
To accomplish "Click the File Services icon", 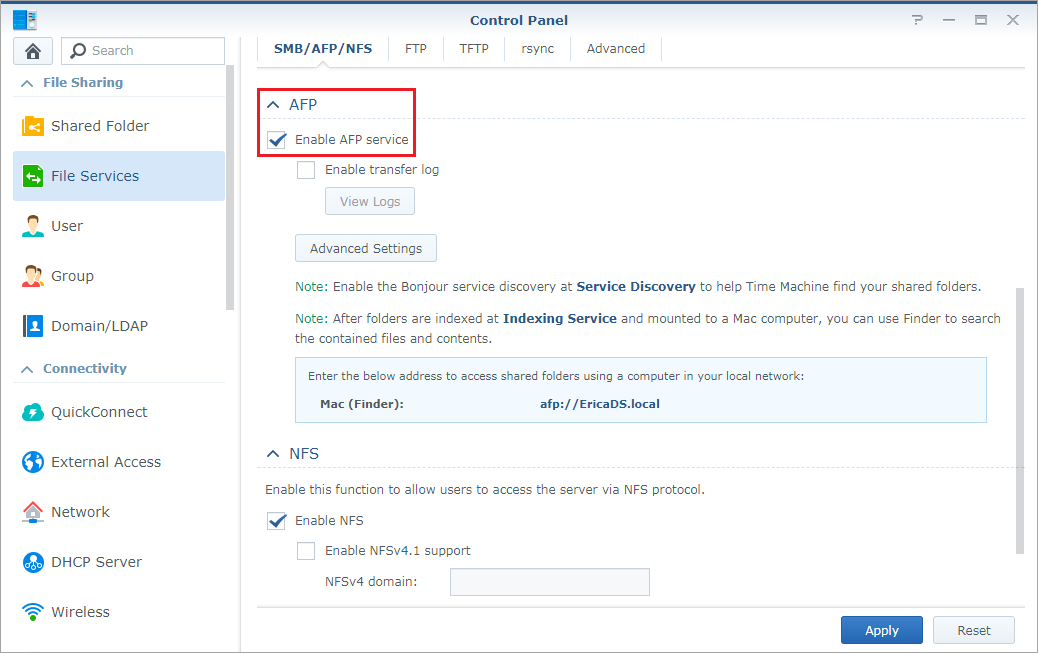I will click(x=32, y=176).
